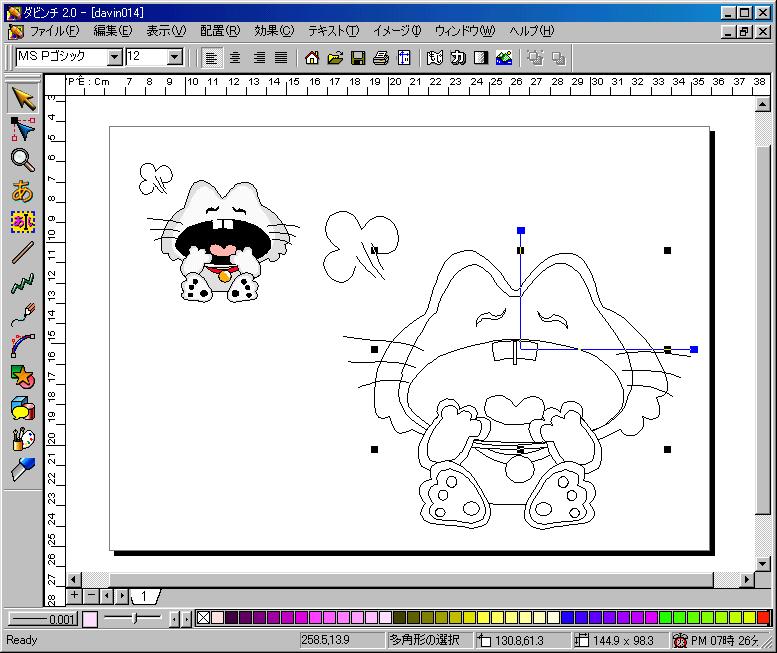This screenshot has width=777, height=653.
Task: Click the grayed group objects icon
Action: (535, 58)
